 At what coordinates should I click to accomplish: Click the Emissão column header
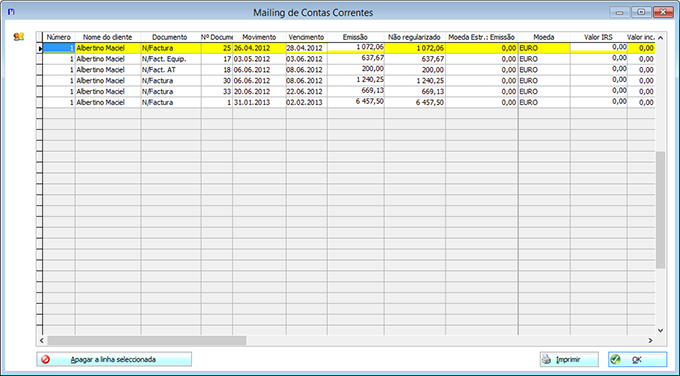355,37
